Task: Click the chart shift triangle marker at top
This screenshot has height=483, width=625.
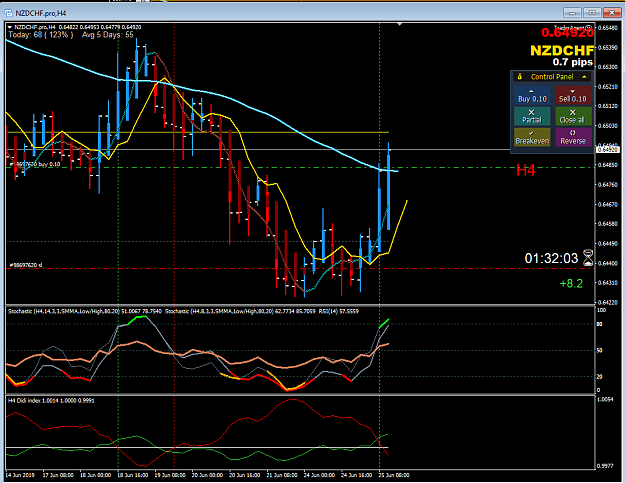Action: (x=400, y=25)
